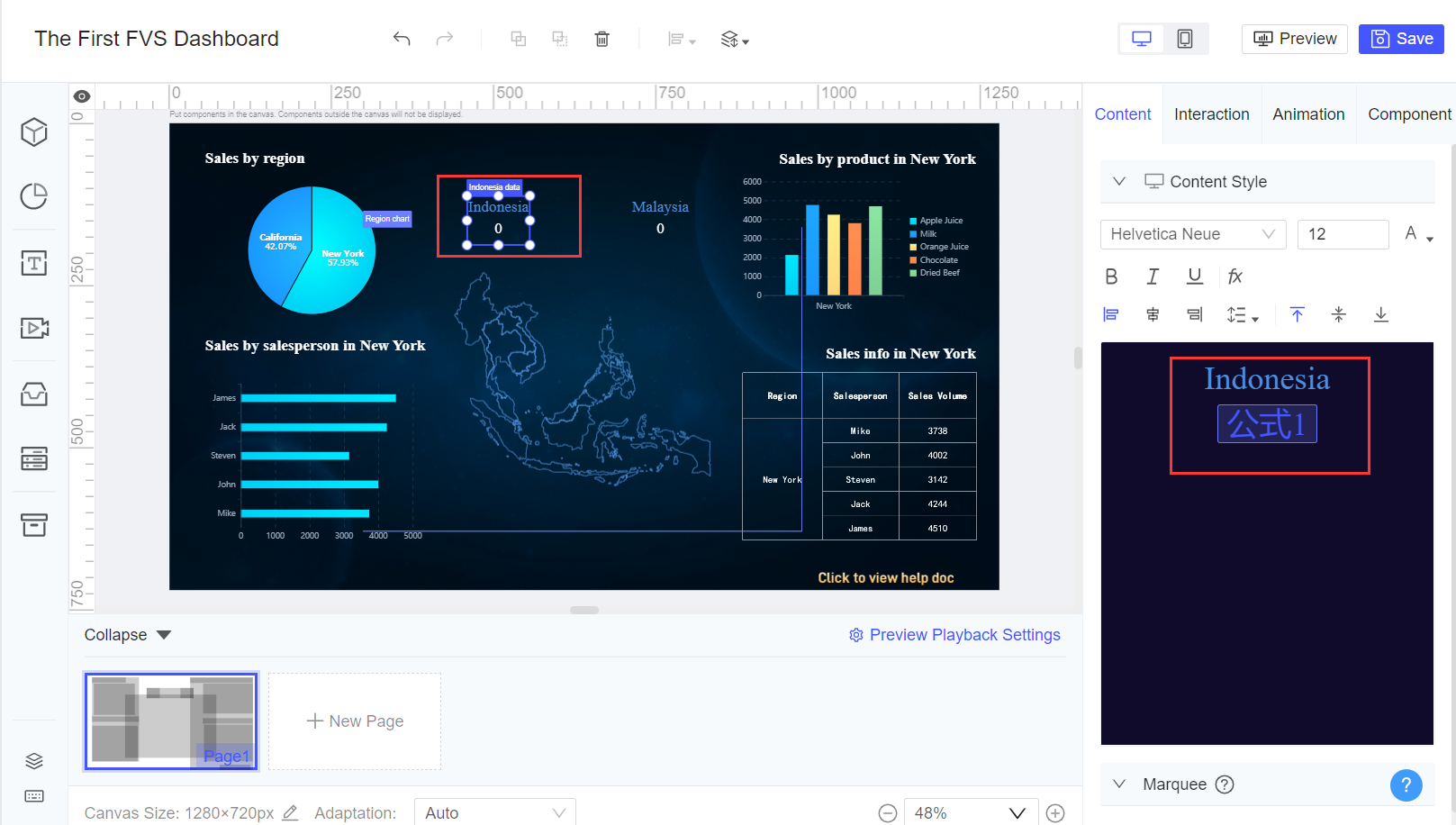Viewport: 1456px width, 825px height.
Task: Underline the selected text
Action: click(1194, 276)
